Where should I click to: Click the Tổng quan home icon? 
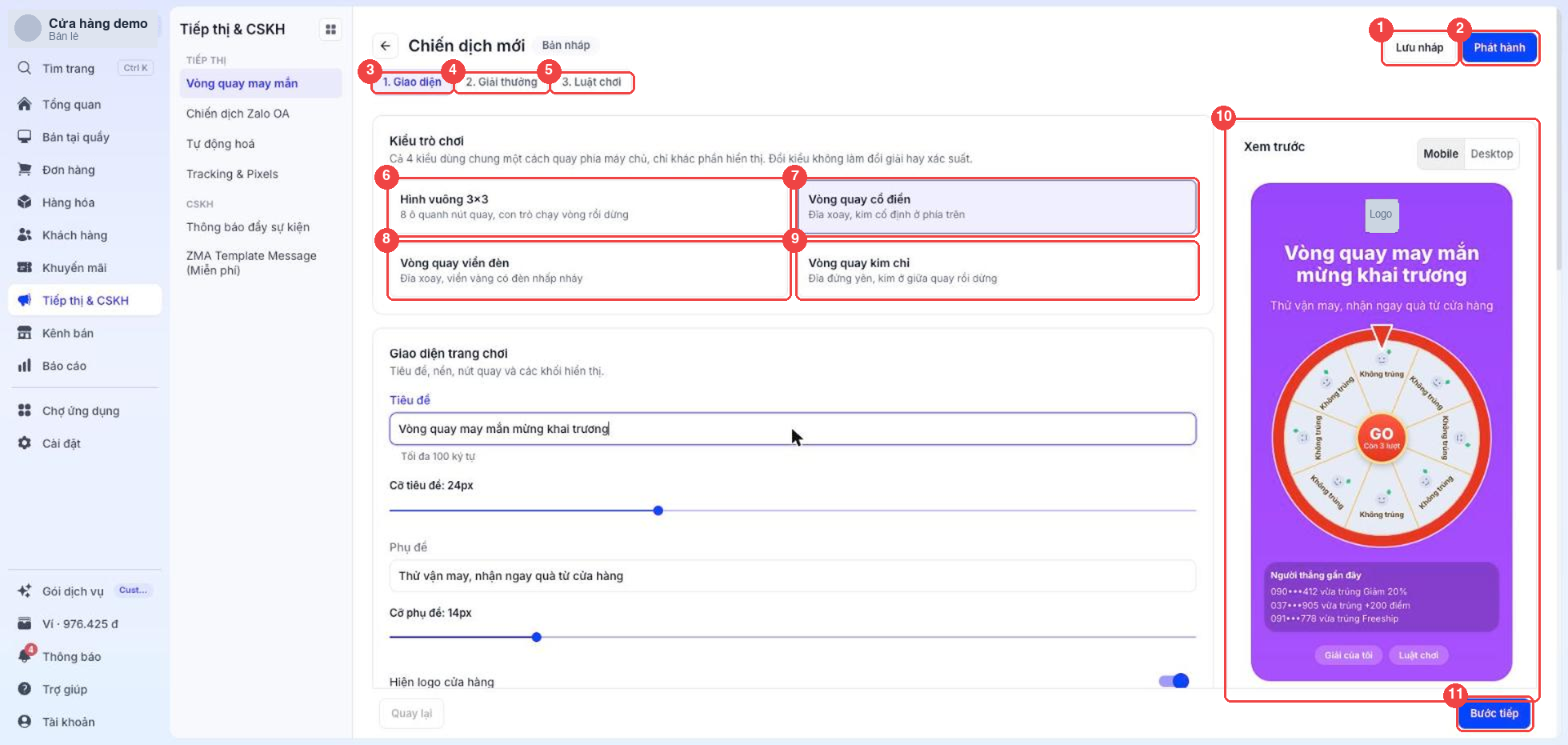click(x=25, y=104)
